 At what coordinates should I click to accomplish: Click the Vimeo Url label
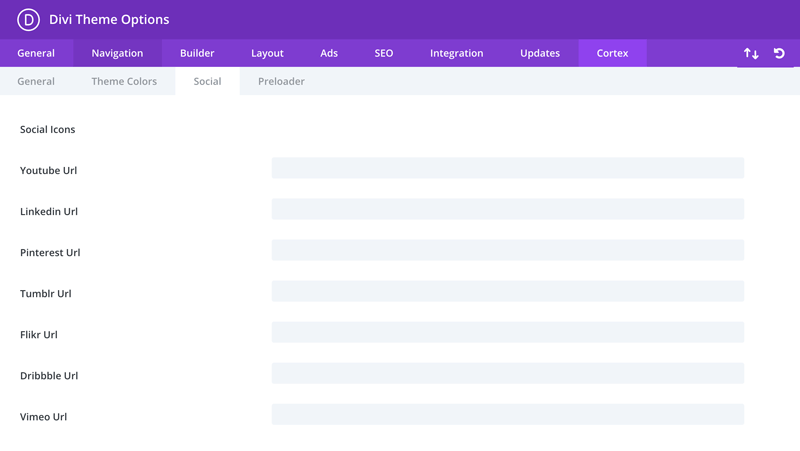pos(43,417)
